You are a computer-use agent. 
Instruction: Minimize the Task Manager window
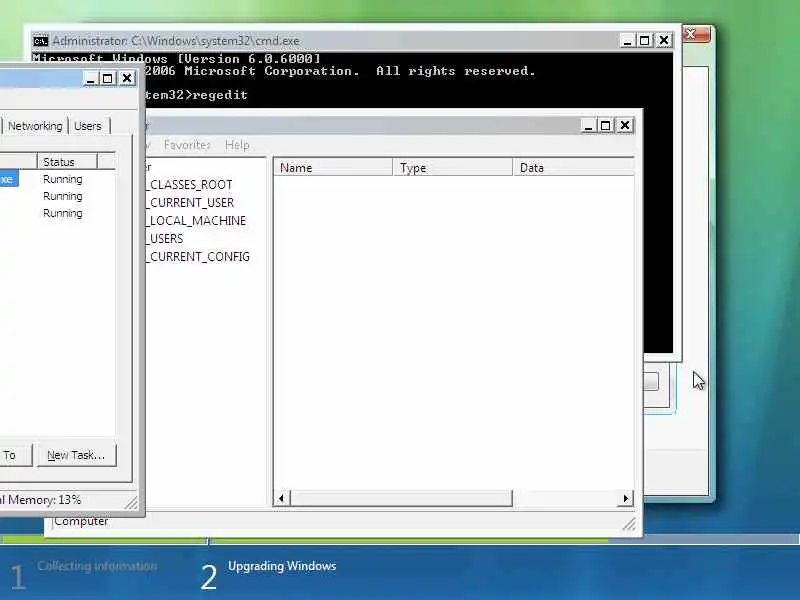pos(90,79)
